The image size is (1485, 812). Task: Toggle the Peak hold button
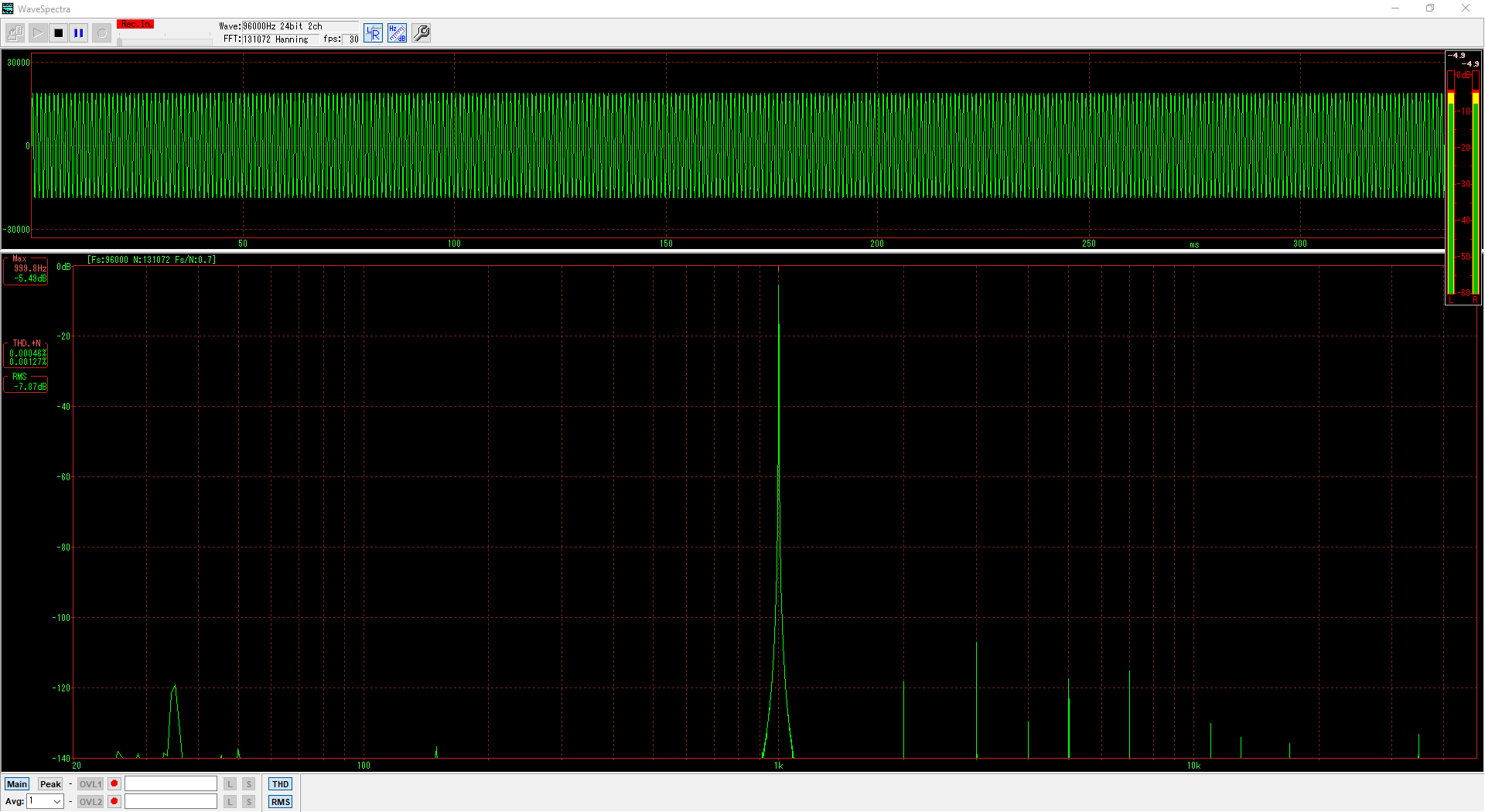point(50,784)
